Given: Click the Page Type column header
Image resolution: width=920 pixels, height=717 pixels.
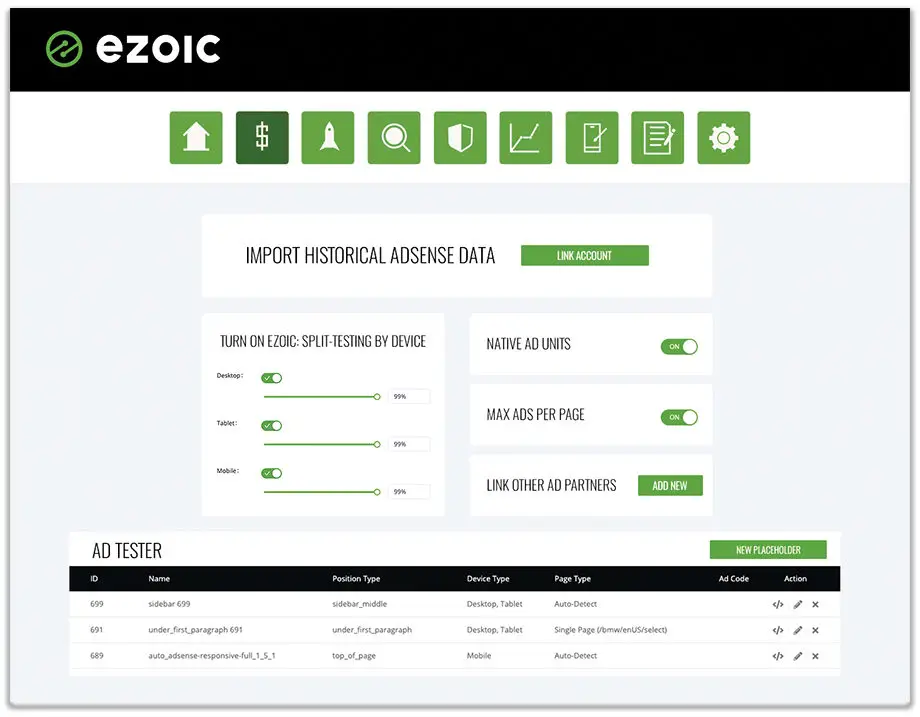Looking at the screenshot, I should 573,579.
